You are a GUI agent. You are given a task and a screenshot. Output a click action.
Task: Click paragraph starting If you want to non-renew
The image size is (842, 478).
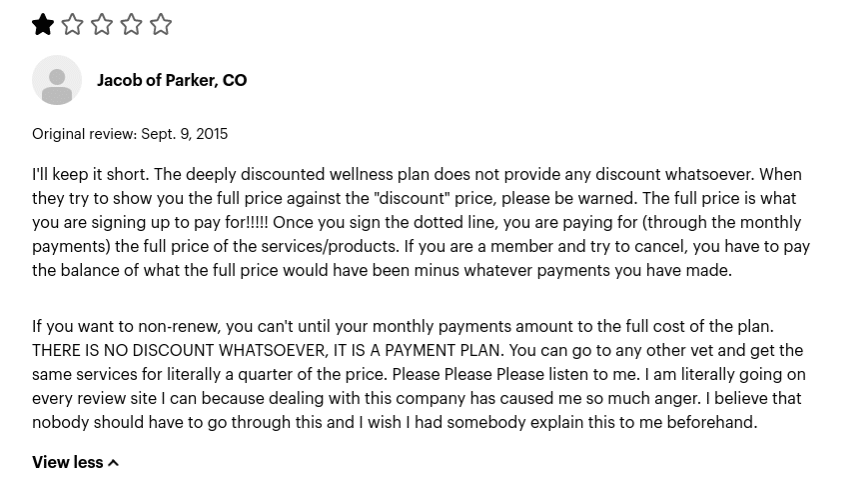[x=419, y=374]
